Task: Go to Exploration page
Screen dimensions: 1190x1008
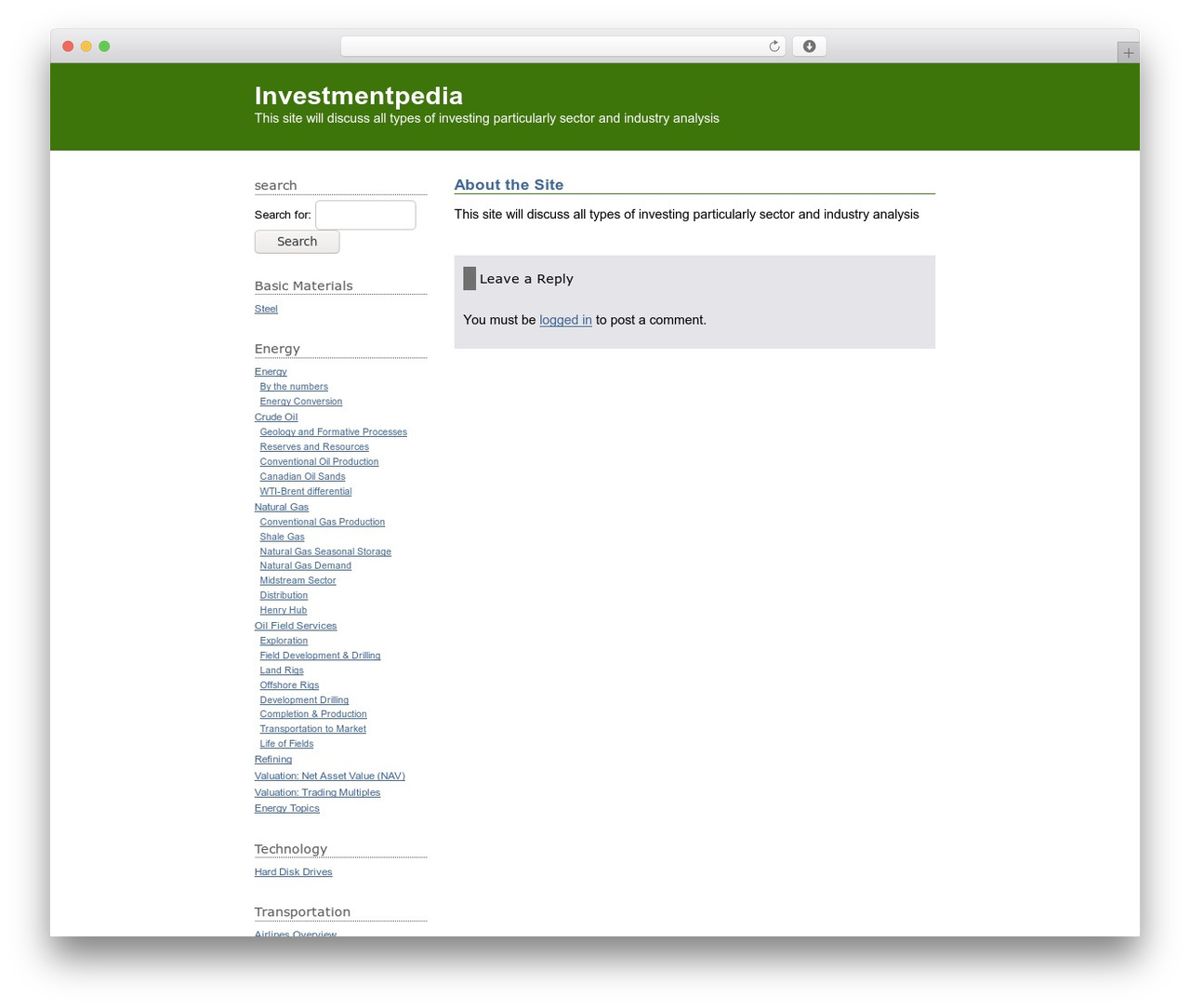Action: coord(284,642)
